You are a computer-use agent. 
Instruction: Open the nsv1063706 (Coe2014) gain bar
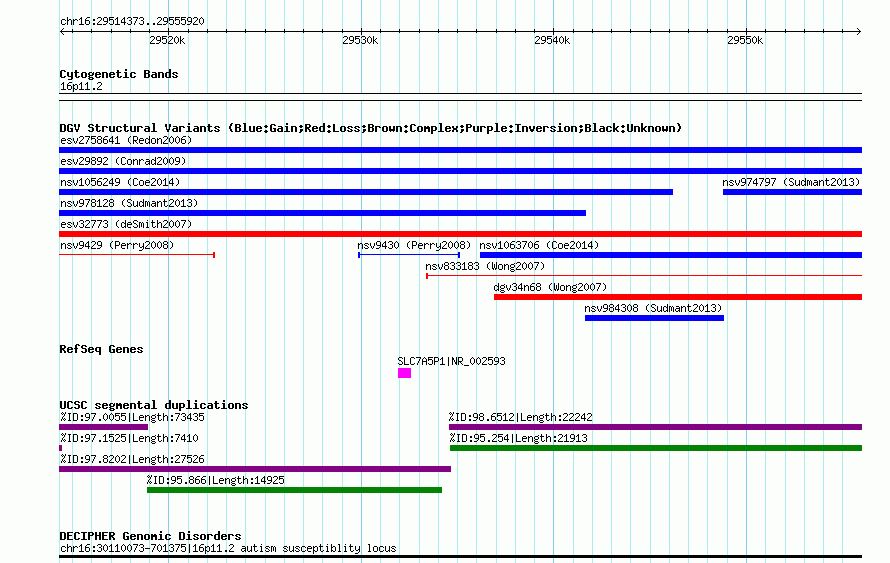(x=671, y=255)
